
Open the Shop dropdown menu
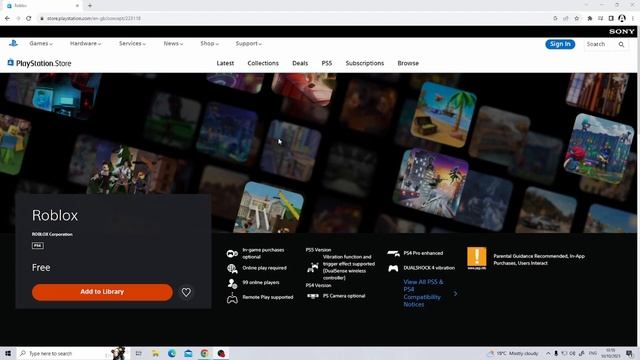click(209, 43)
